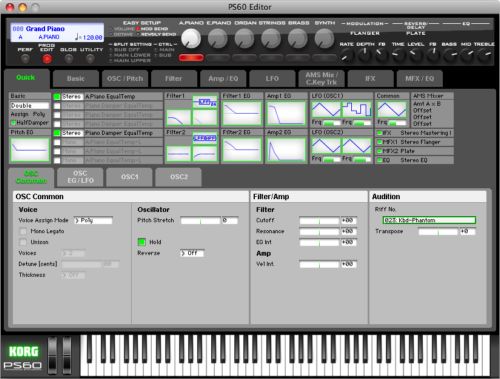Image resolution: width=500 pixels, height=379 pixels.
Task: Click the reverb/delay LEVEL knob
Action: point(416,55)
